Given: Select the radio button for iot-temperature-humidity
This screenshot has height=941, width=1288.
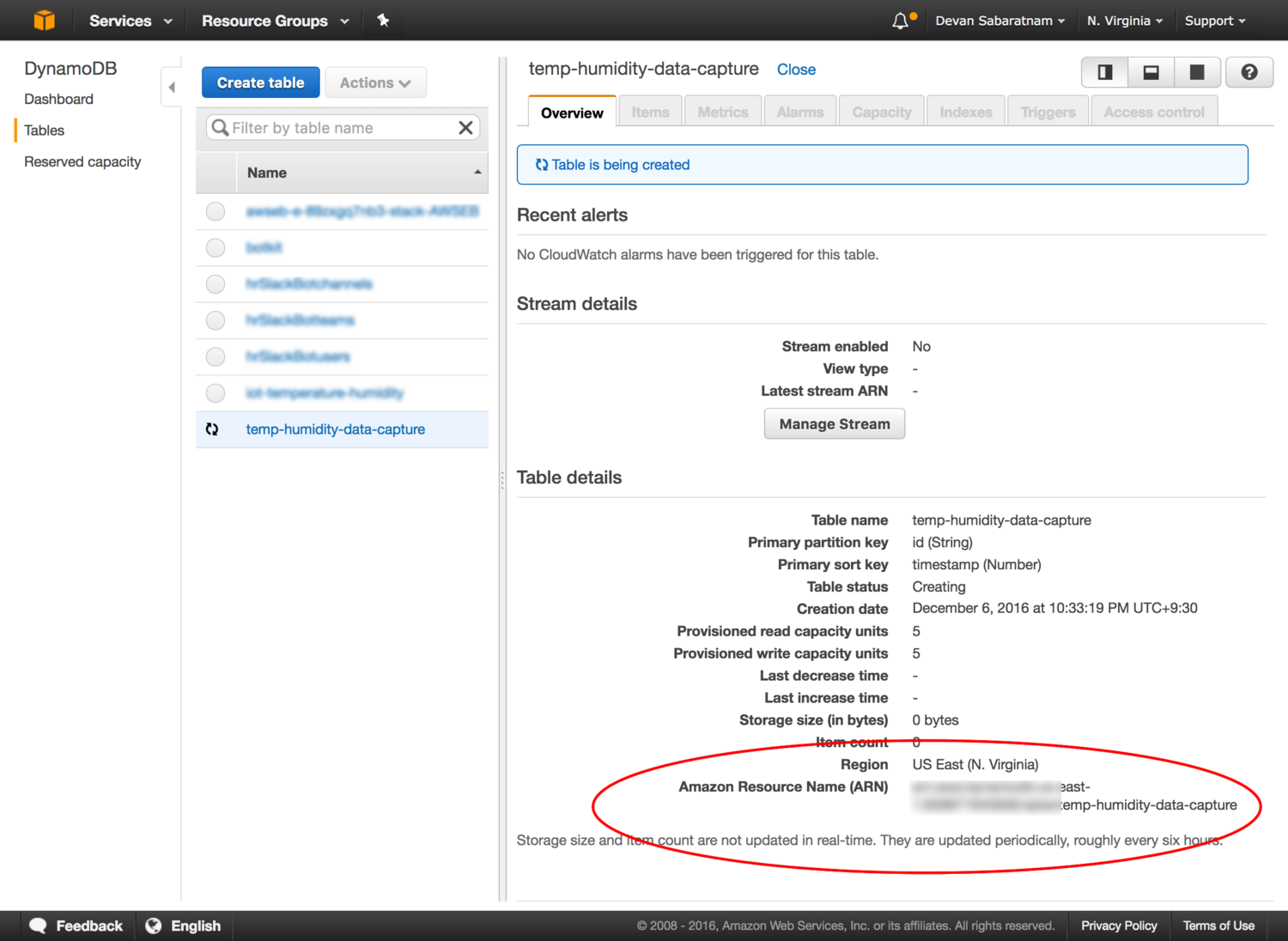Looking at the screenshot, I should 216,392.
